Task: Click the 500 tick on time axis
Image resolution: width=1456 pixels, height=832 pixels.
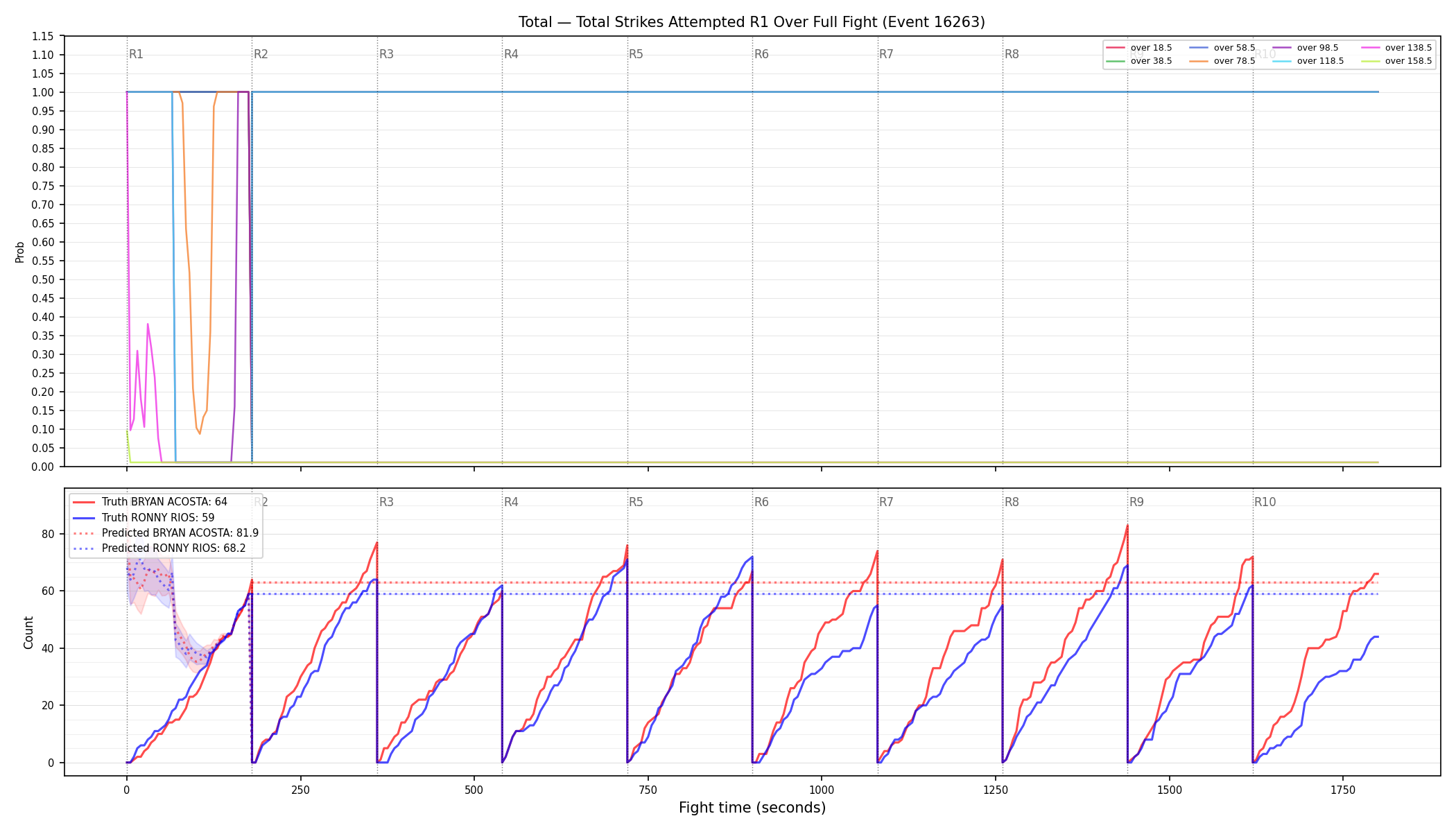Action: [x=474, y=790]
